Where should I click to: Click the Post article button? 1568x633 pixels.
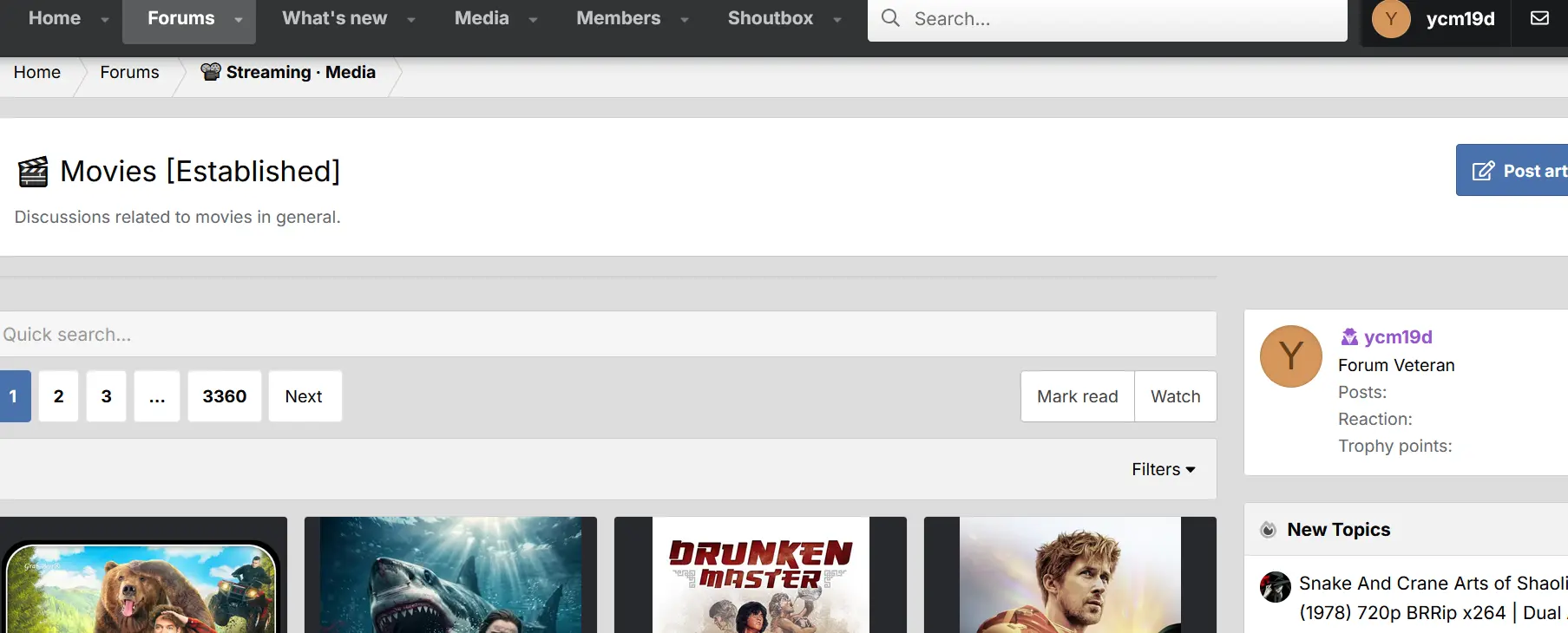(1512, 170)
